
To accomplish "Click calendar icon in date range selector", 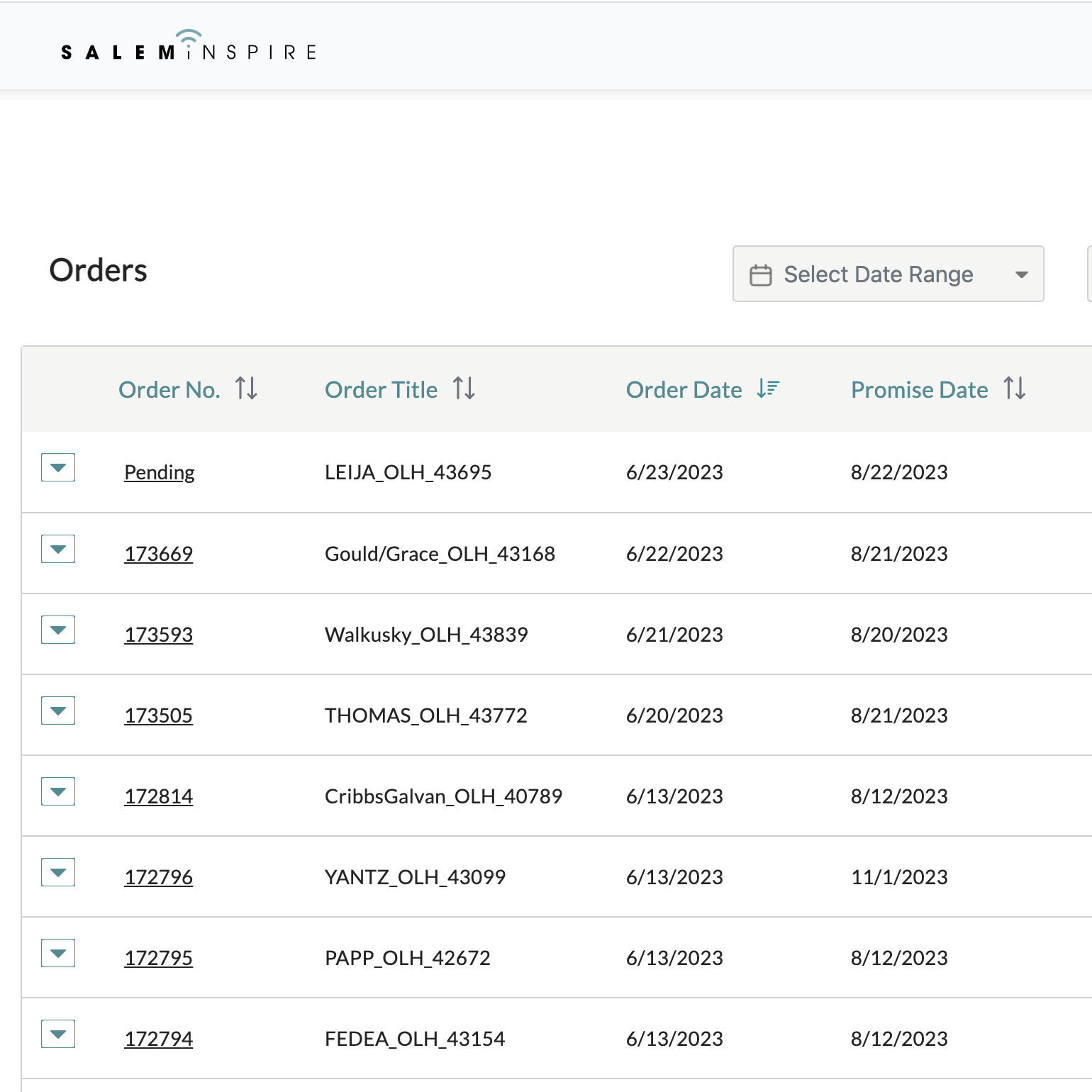I will (x=760, y=275).
